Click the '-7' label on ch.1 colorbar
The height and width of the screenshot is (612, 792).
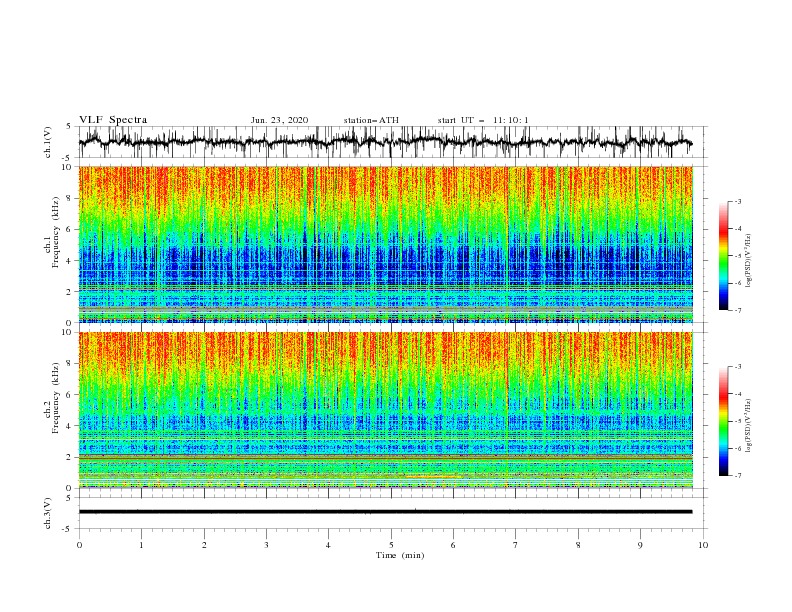[737, 310]
